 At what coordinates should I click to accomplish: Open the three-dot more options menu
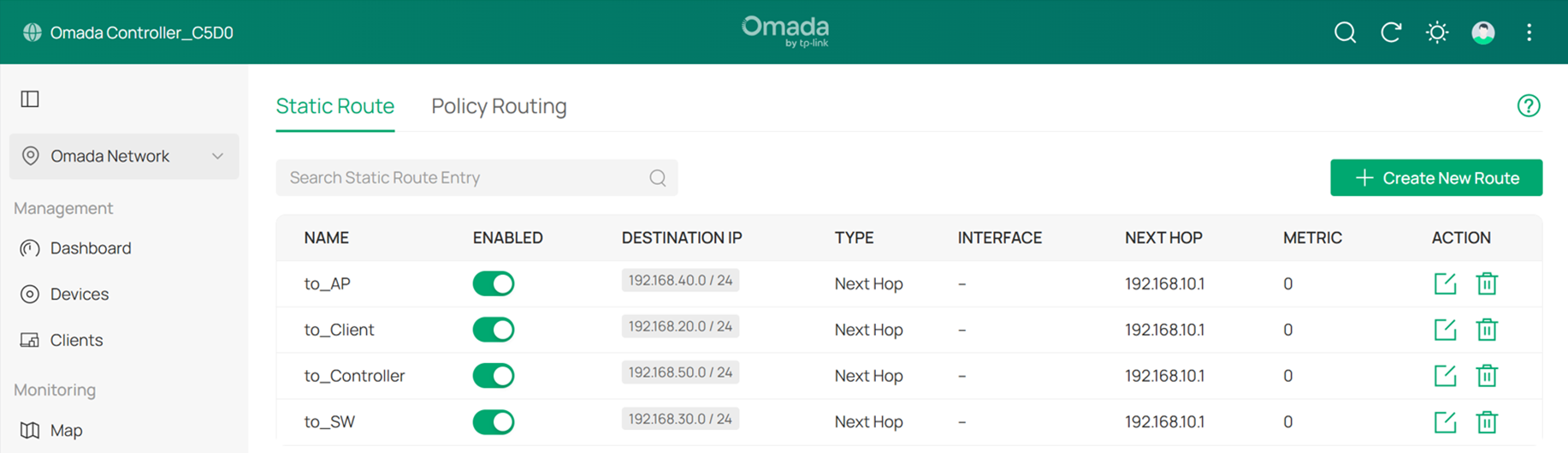[x=1530, y=33]
